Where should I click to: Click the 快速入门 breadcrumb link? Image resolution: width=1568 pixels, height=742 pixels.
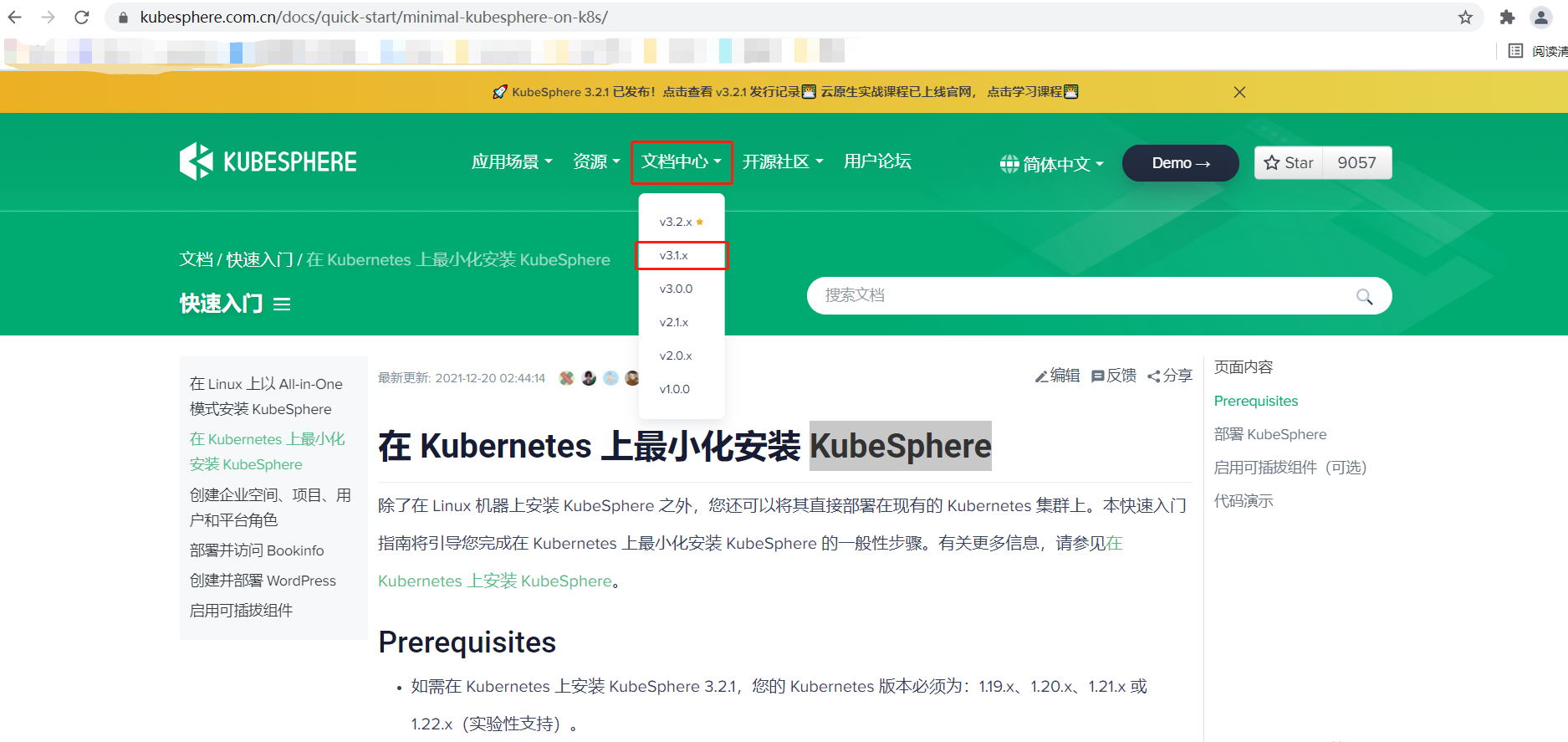(x=259, y=259)
